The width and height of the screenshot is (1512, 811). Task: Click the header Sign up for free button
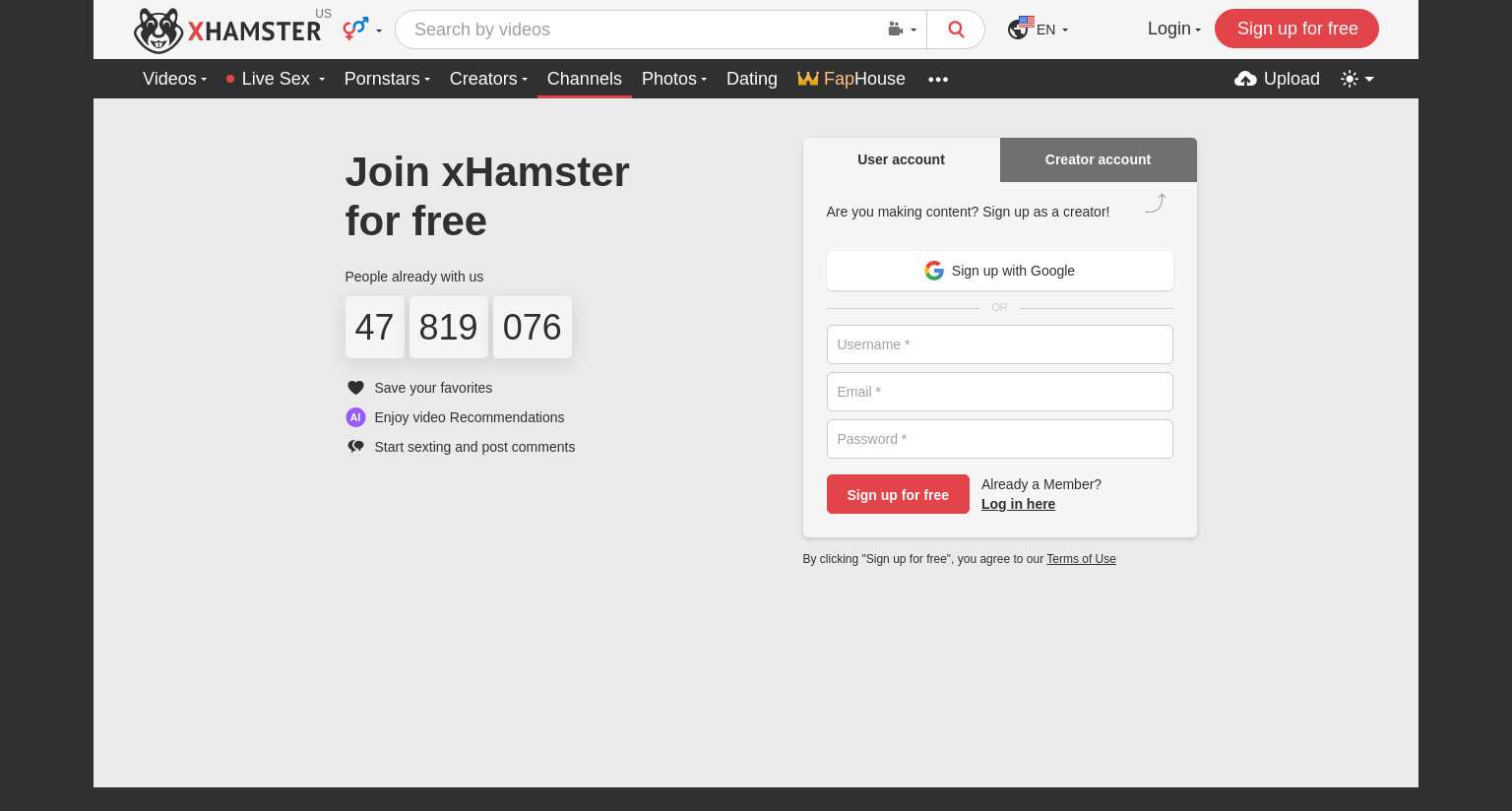pyautogui.click(x=1296, y=29)
